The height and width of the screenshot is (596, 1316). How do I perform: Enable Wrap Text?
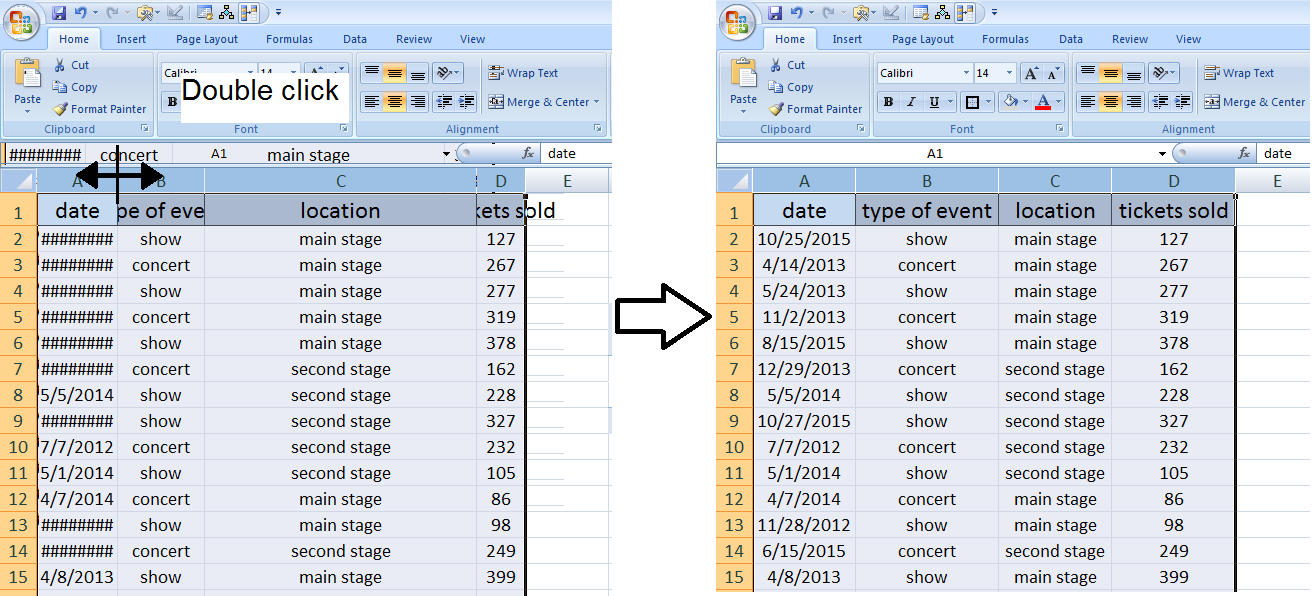(1248, 72)
